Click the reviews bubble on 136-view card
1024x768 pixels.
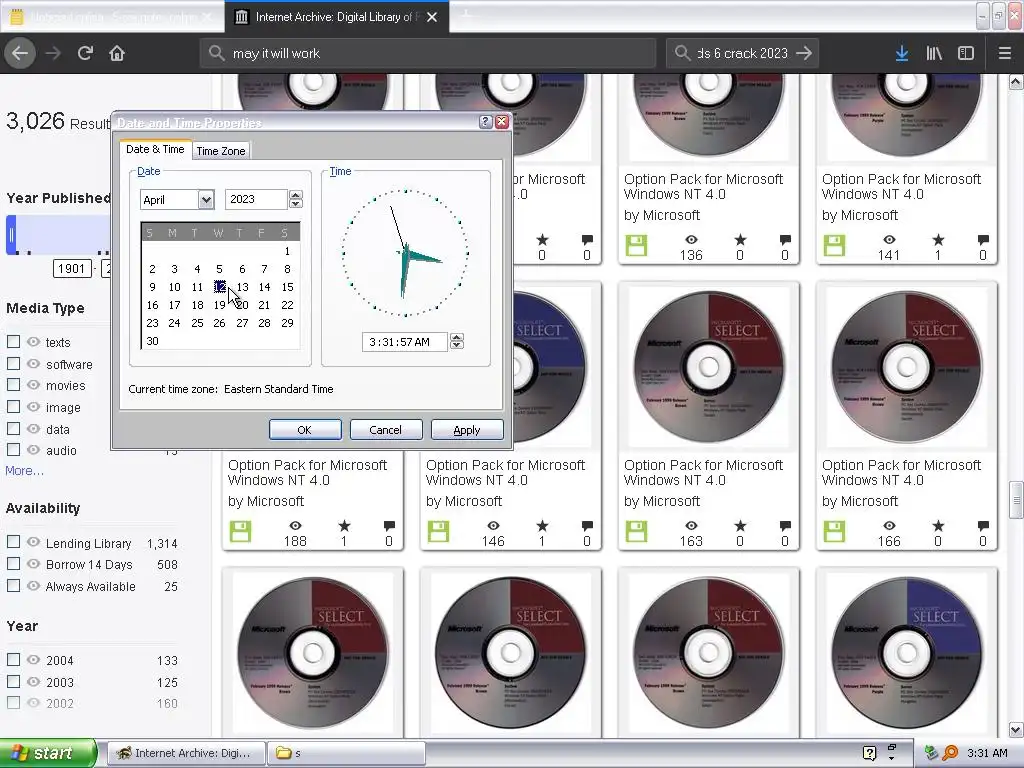[785, 239]
